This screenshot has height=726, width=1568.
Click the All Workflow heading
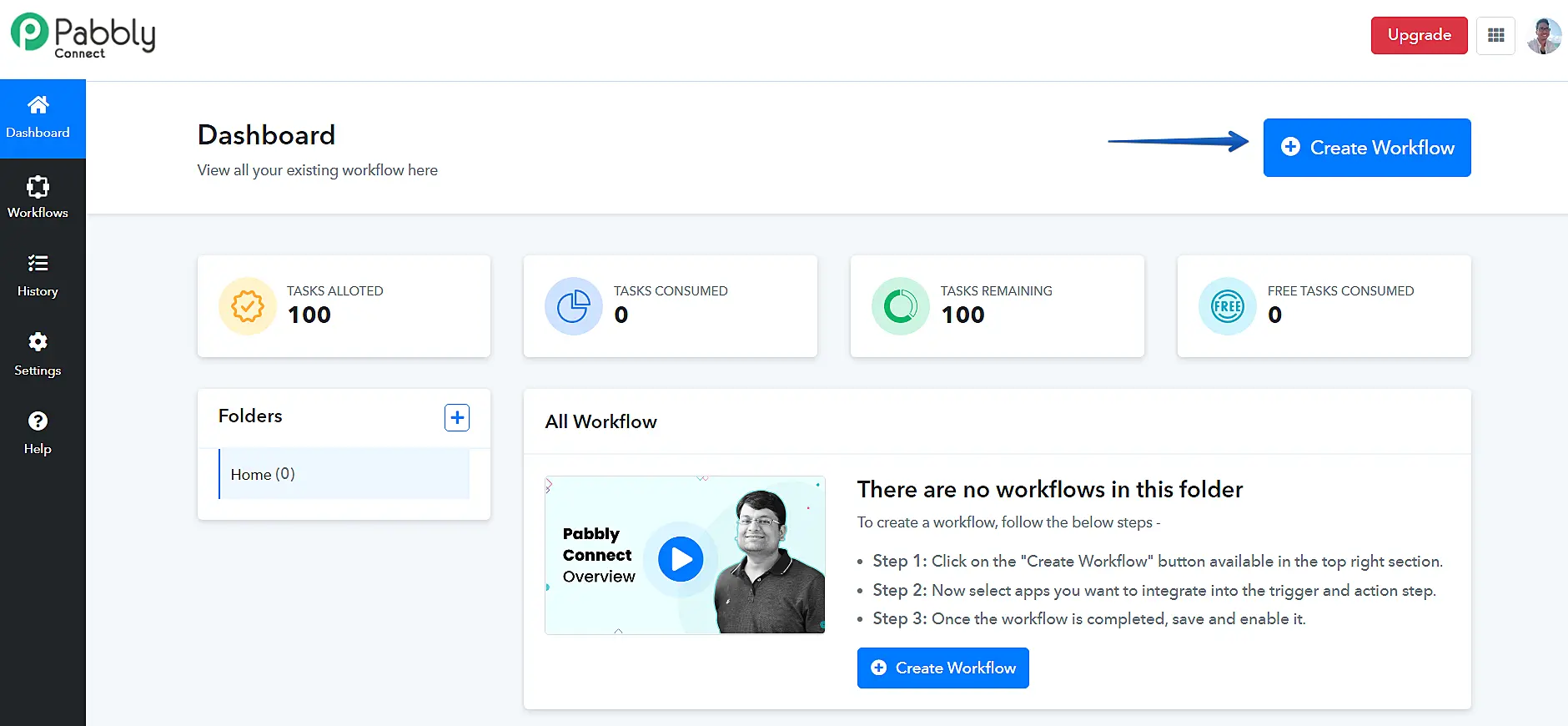[x=601, y=421]
